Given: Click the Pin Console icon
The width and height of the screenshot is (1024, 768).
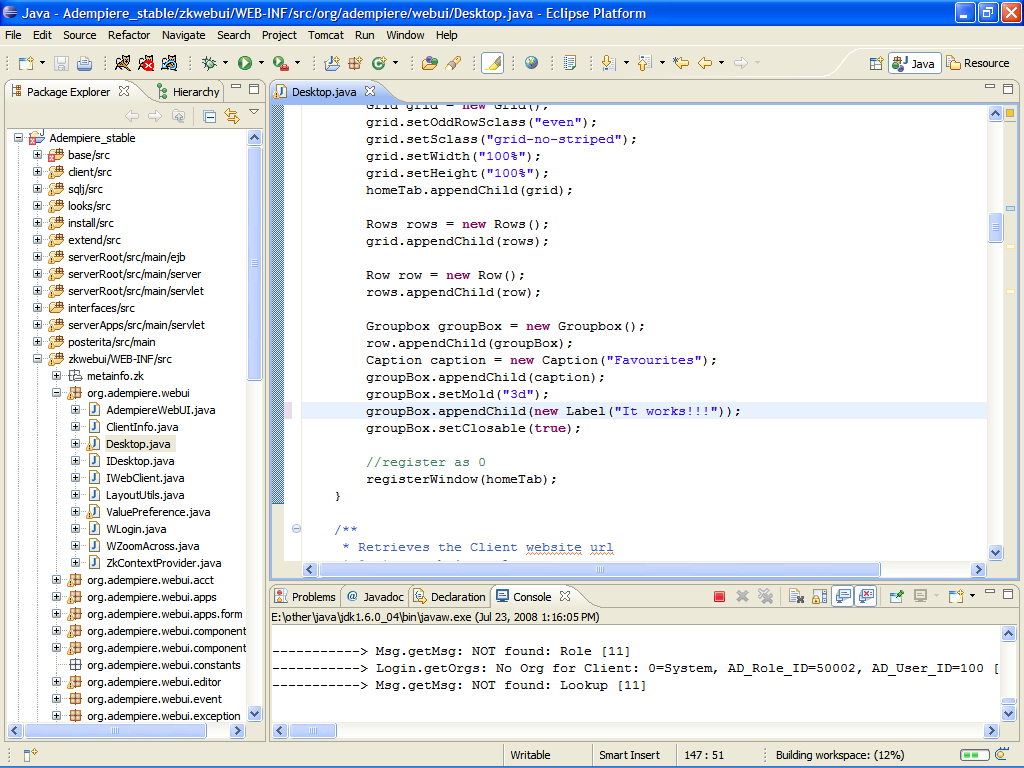Looking at the screenshot, I should point(897,596).
